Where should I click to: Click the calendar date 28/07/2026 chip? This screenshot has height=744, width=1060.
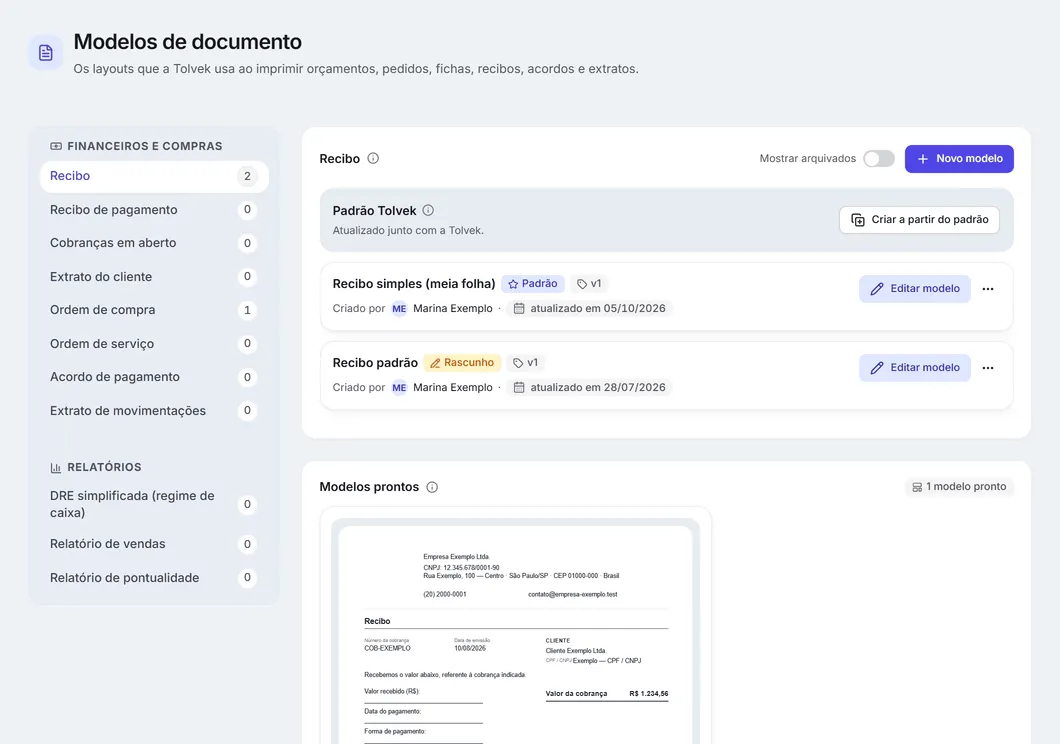pos(589,388)
